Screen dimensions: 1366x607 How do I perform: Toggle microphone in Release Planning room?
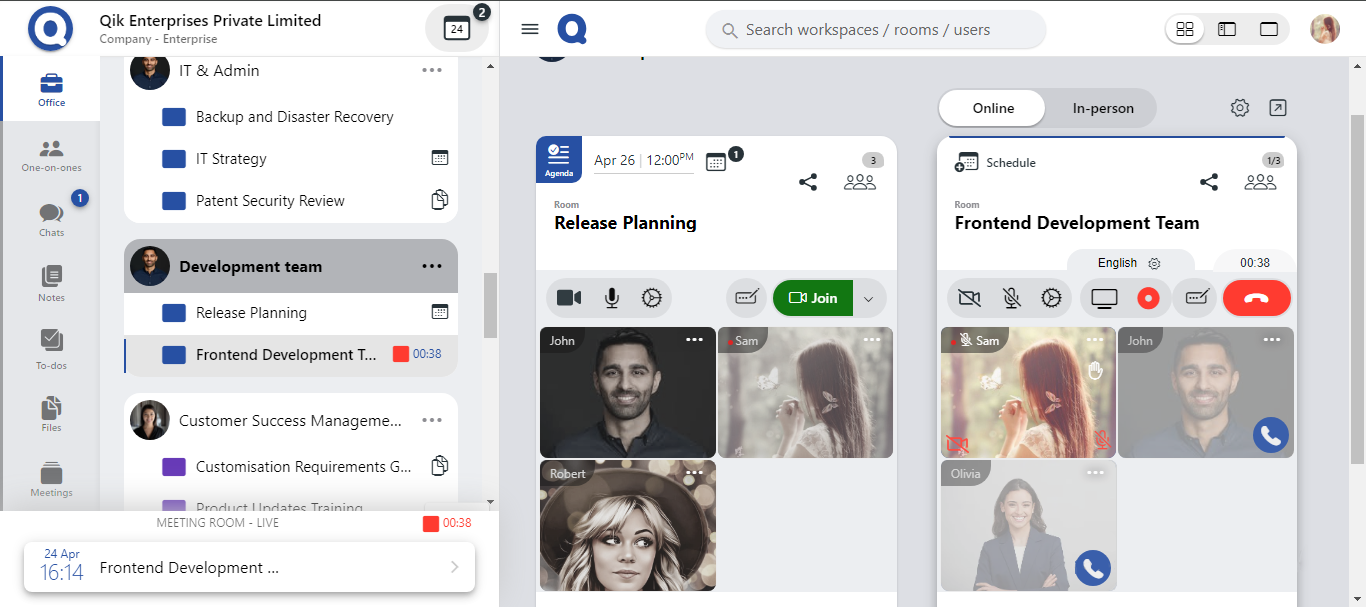611,298
